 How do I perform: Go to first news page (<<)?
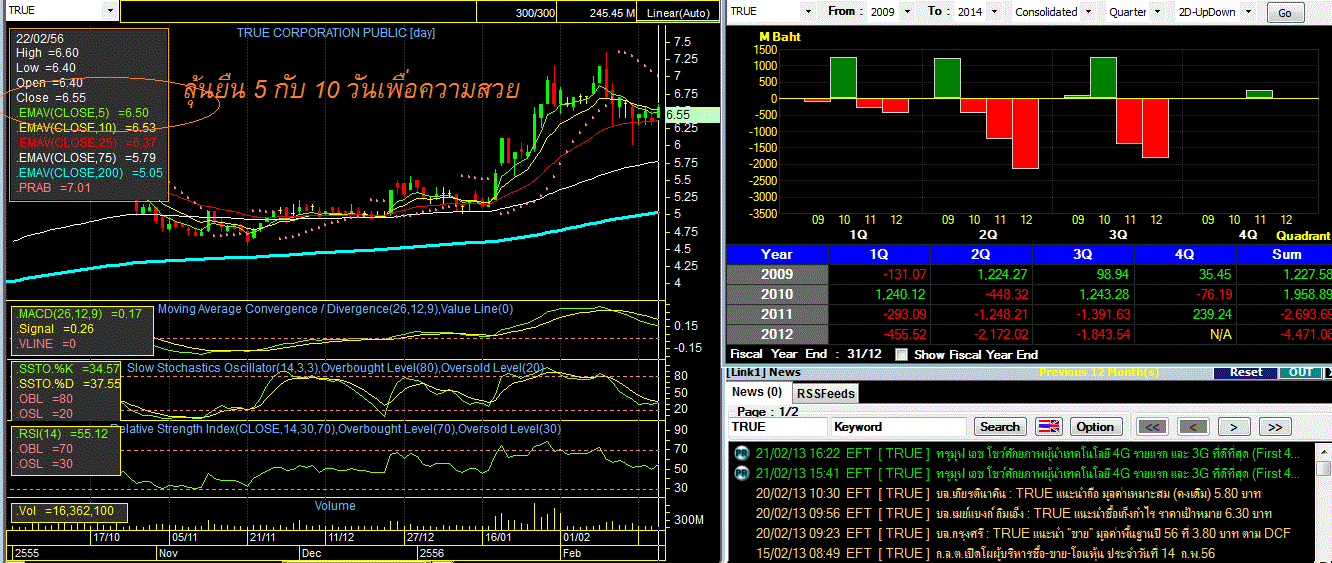pos(1152,427)
